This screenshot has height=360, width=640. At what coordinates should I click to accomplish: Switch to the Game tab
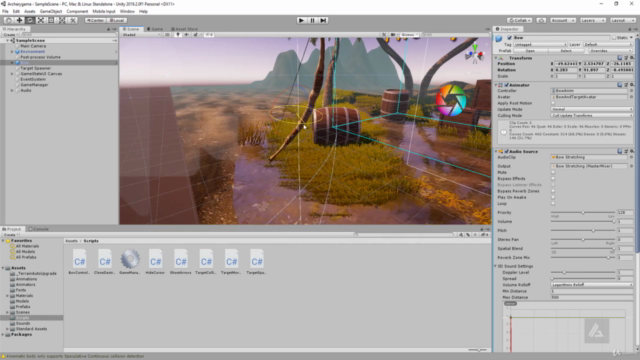click(x=155, y=29)
